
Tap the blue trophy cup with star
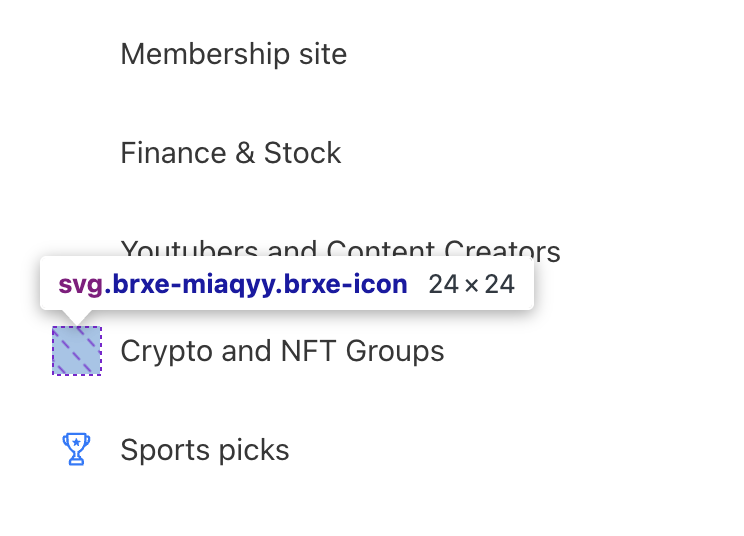tap(76, 449)
